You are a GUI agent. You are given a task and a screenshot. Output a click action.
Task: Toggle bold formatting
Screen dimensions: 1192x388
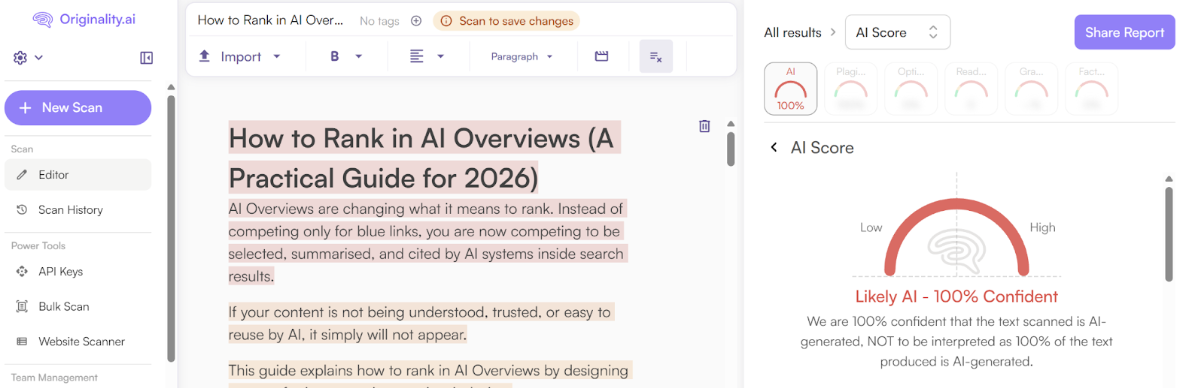click(x=334, y=56)
